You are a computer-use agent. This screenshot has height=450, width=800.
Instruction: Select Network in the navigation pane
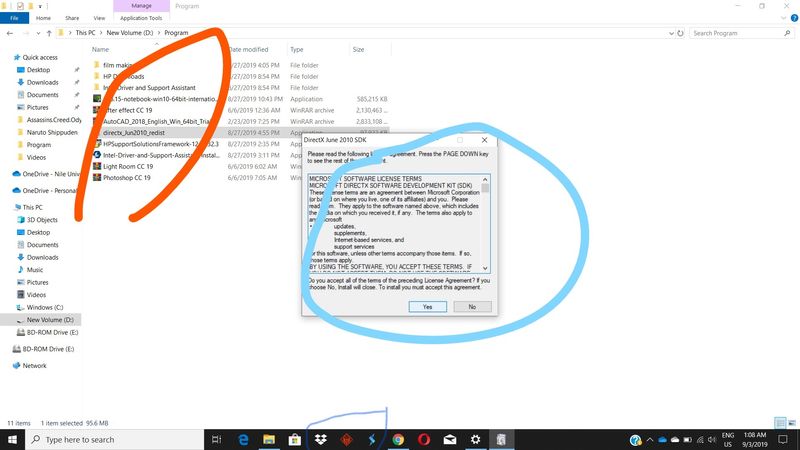click(x=34, y=365)
